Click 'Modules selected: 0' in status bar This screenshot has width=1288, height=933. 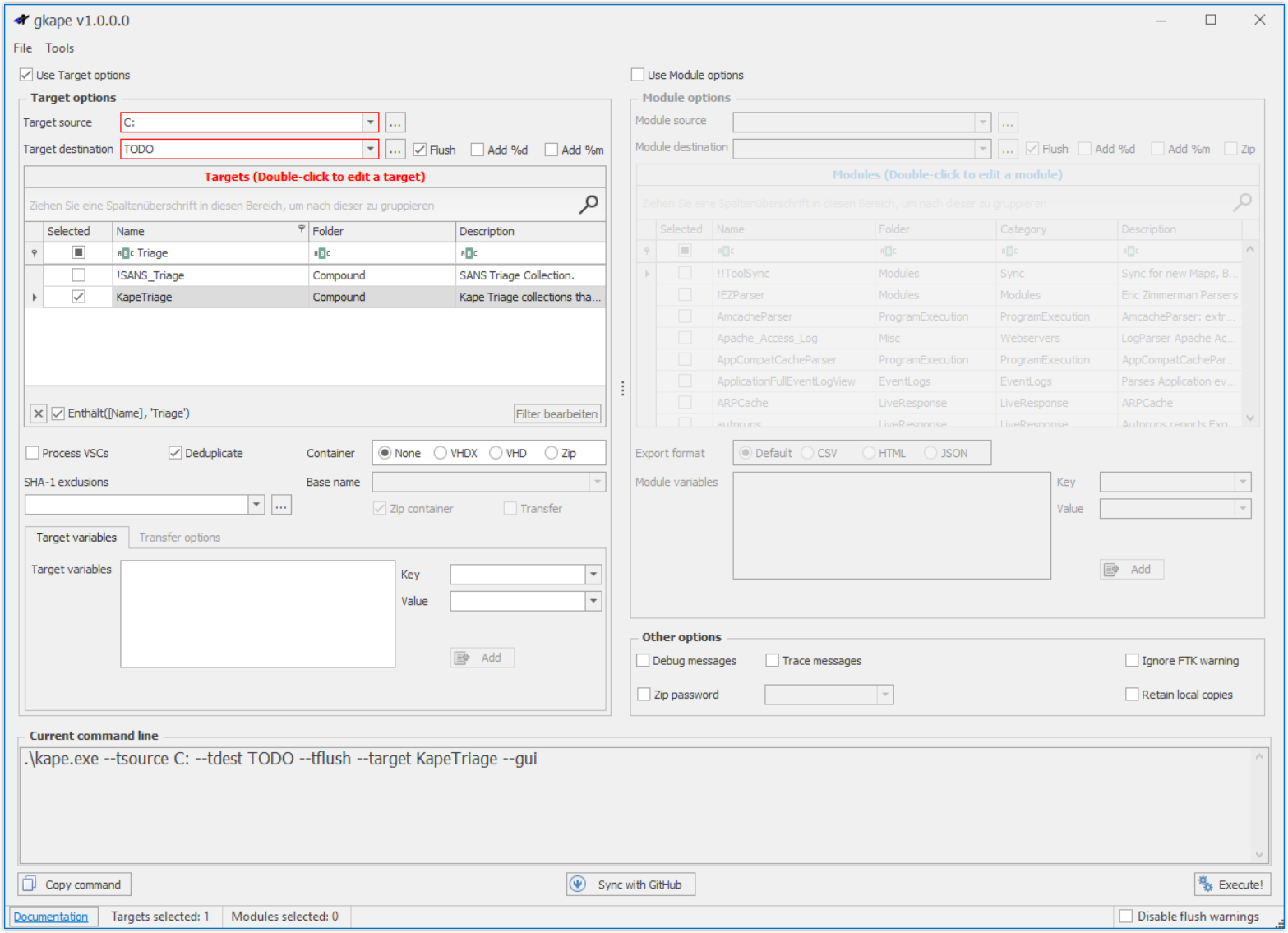tap(284, 917)
